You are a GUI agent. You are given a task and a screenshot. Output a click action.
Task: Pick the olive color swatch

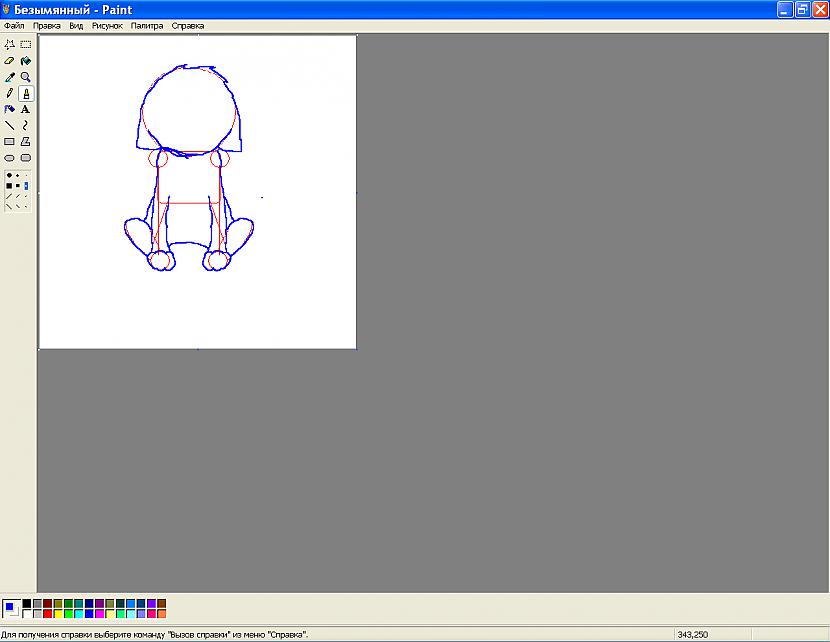click(x=58, y=603)
